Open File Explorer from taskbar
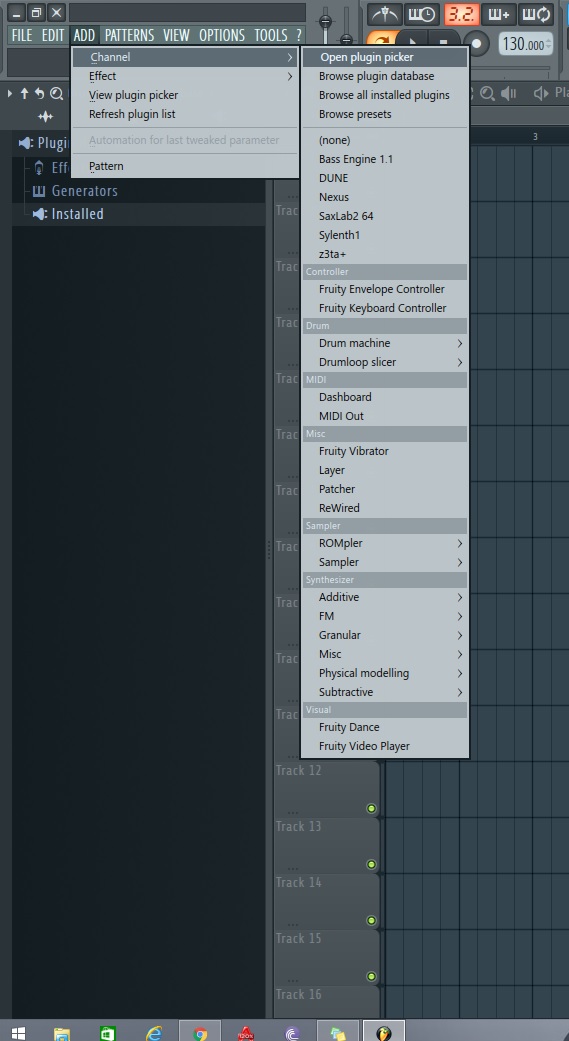569x1041 pixels. [x=62, y=1033]
